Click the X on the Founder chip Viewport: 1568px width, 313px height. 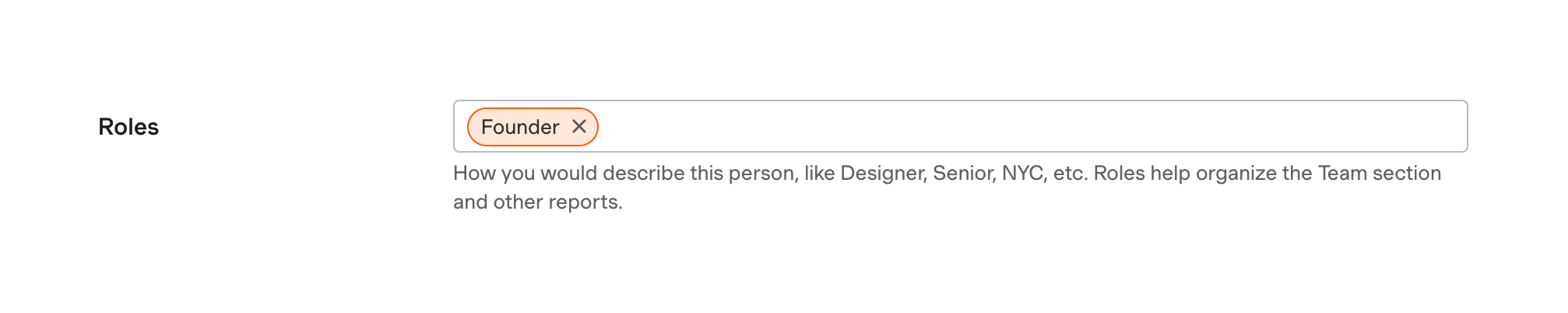click(578, 126)
